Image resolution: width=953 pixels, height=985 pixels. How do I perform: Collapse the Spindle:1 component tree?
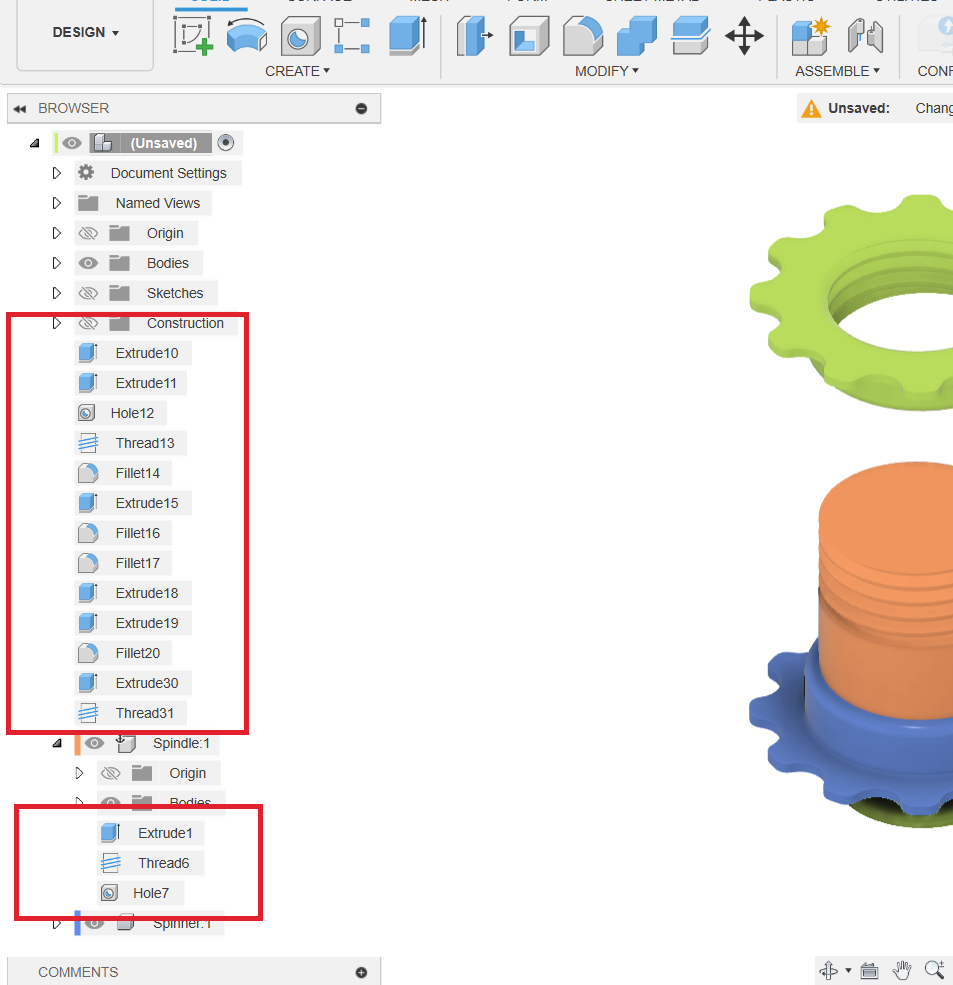(57, 743)
